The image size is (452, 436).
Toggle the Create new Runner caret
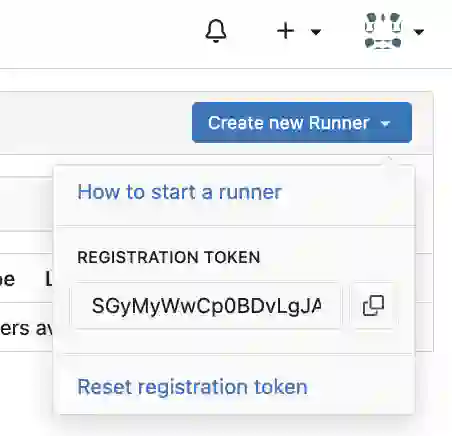coord(385,124)
